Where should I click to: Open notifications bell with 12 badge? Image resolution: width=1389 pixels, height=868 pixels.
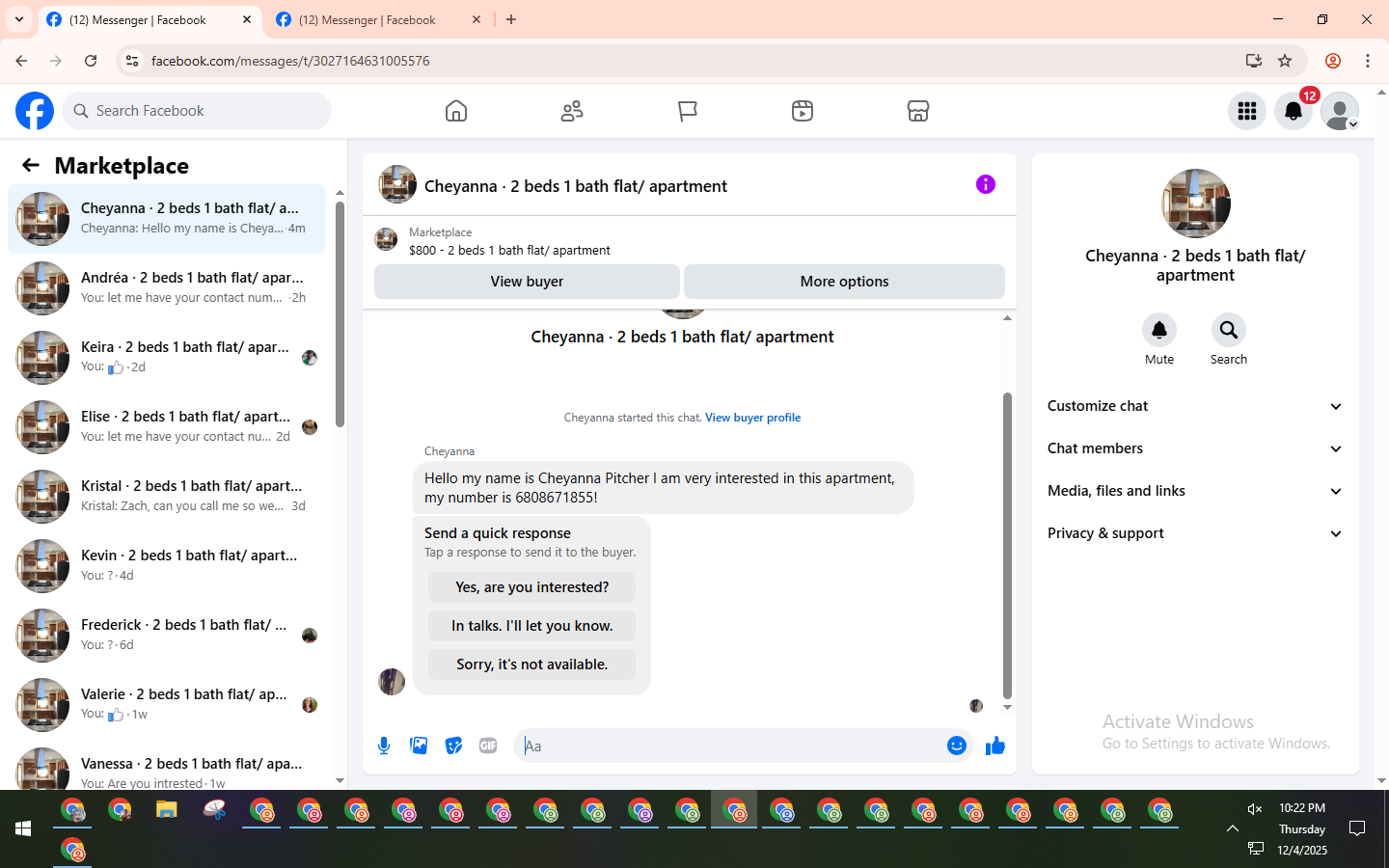(x=1294, y=111)
